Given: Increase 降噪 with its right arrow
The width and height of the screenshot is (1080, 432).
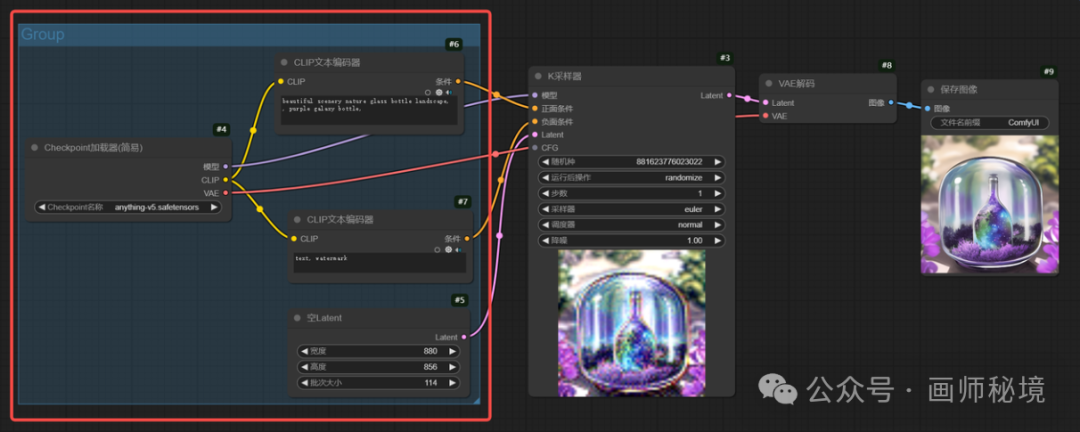Looking at the screenshot, I should [x=717, y=240].
